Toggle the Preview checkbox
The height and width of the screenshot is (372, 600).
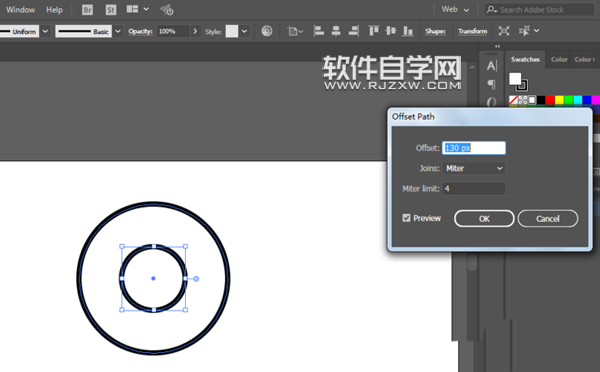[x=406, y=218]
